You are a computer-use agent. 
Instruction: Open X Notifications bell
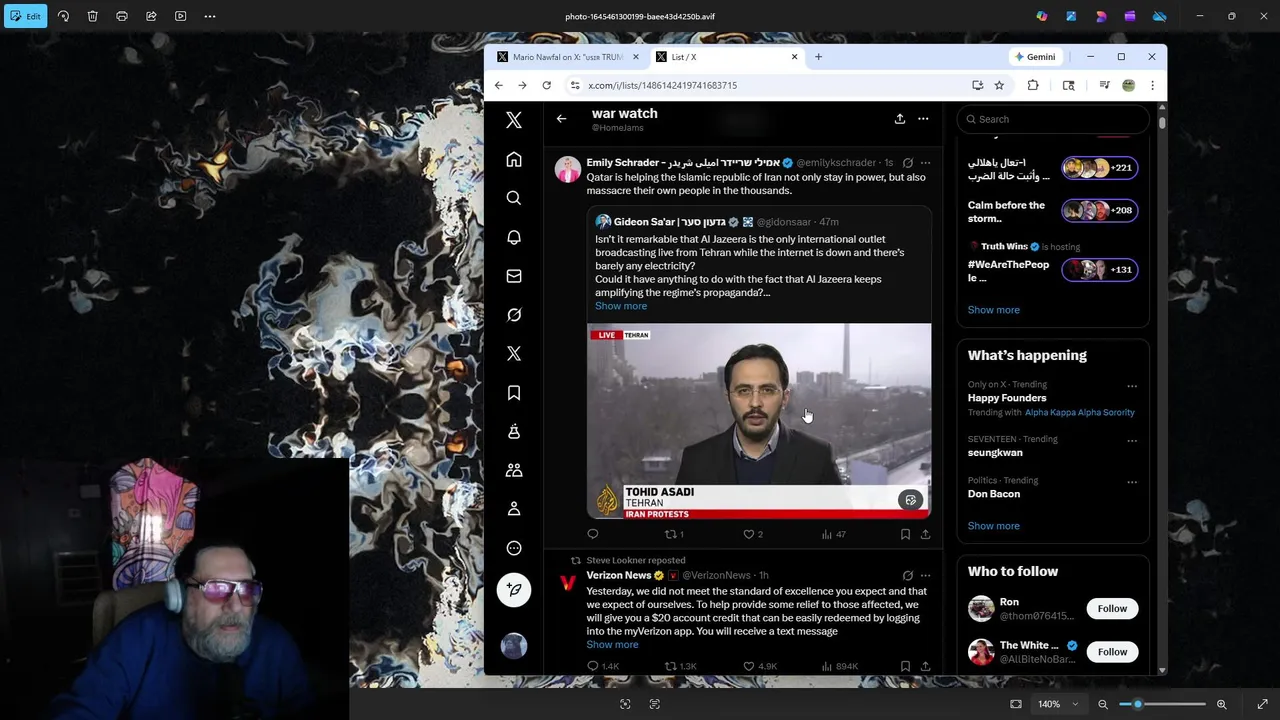(x=514, y=237)
